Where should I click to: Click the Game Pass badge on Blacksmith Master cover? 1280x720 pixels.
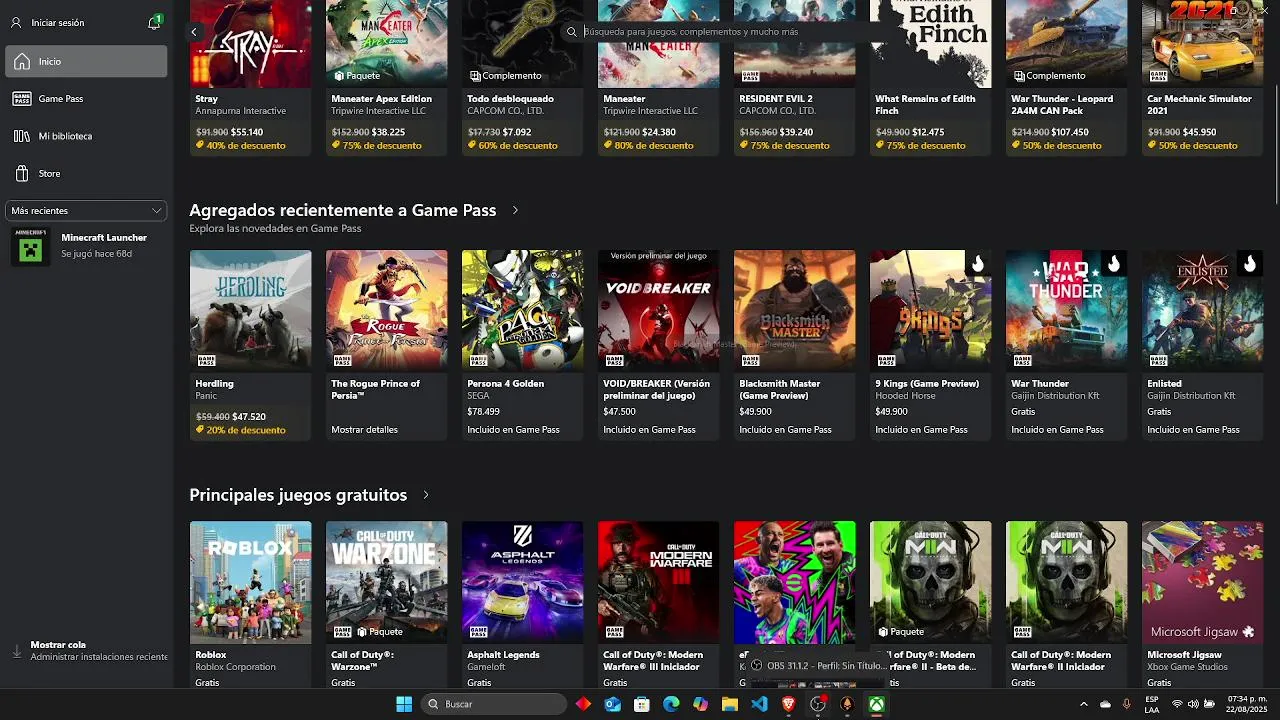coord(749,360)
